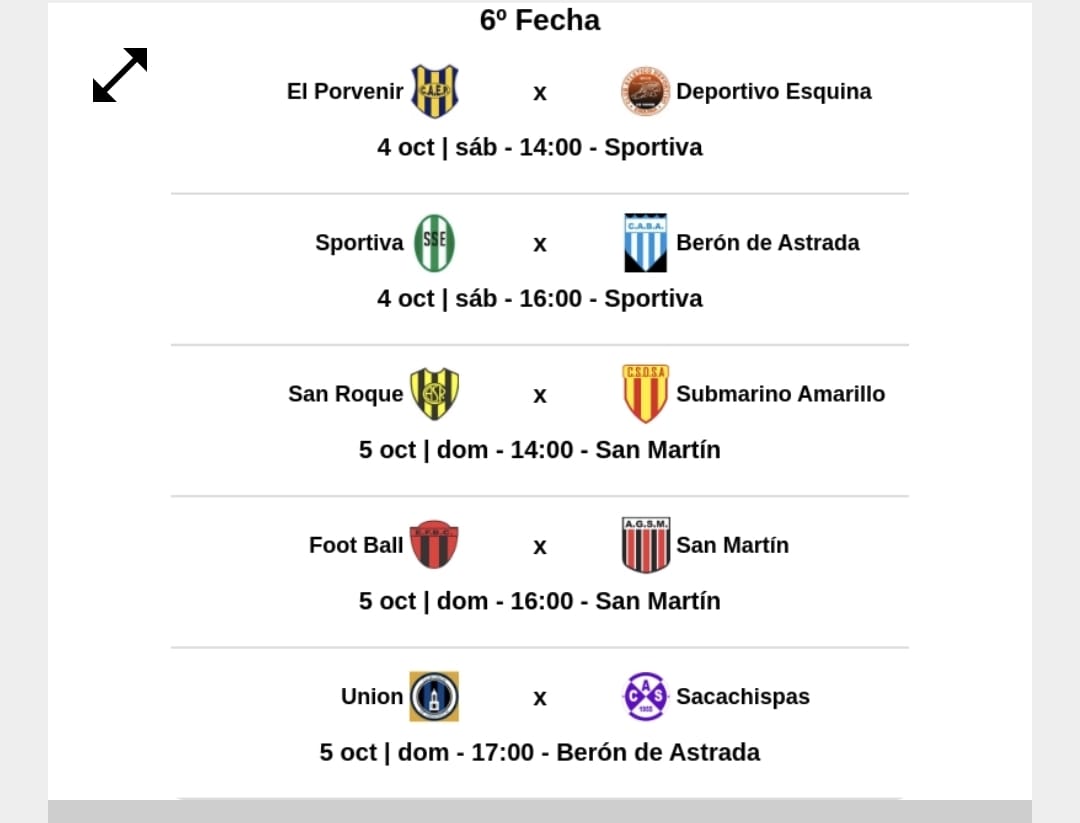This screenshot has width=1080, height=823.
Task: Click the El Porvenir team crest
Action: [434, 92]
